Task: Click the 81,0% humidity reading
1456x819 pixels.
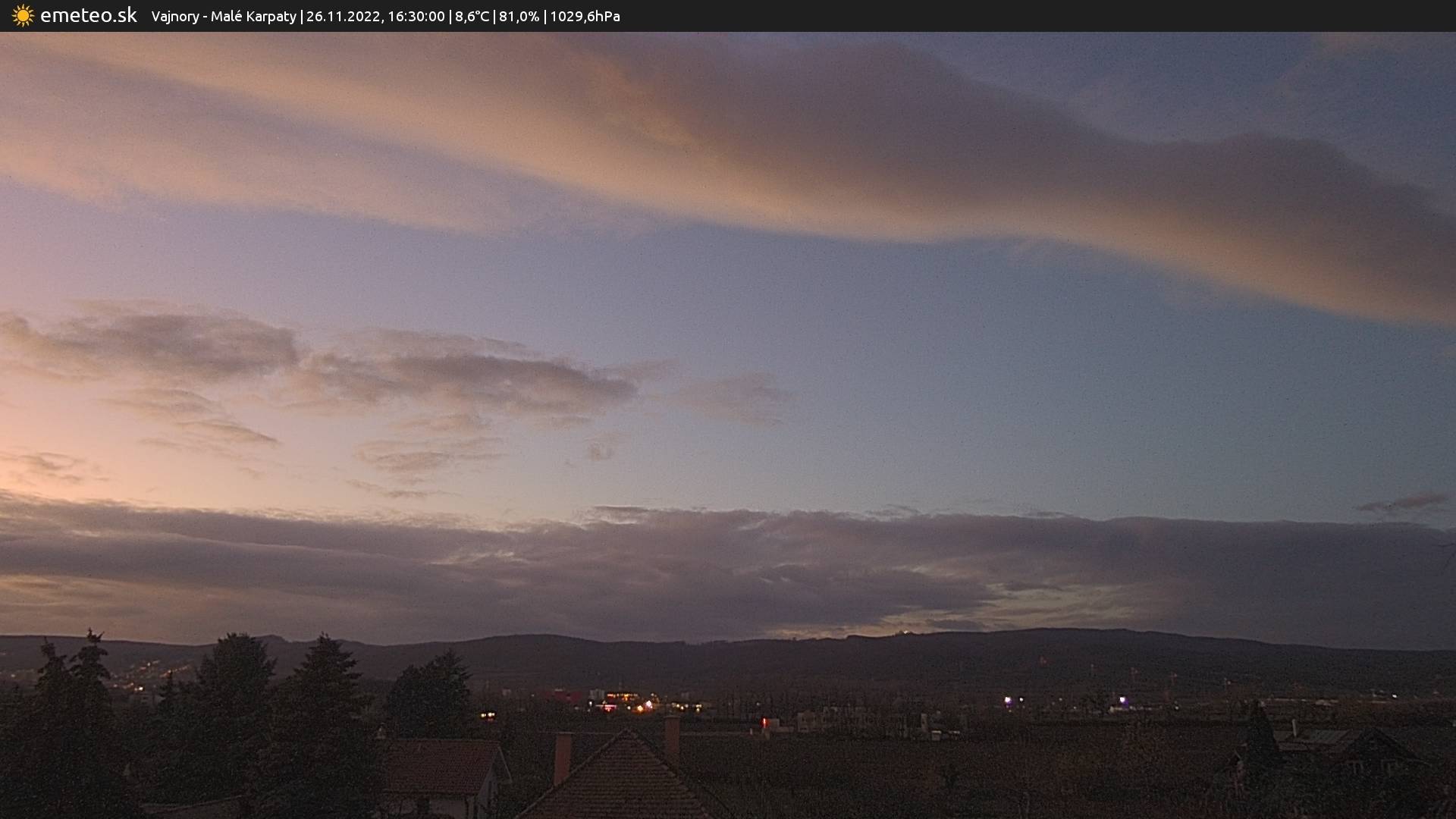Action: point(519,17)
